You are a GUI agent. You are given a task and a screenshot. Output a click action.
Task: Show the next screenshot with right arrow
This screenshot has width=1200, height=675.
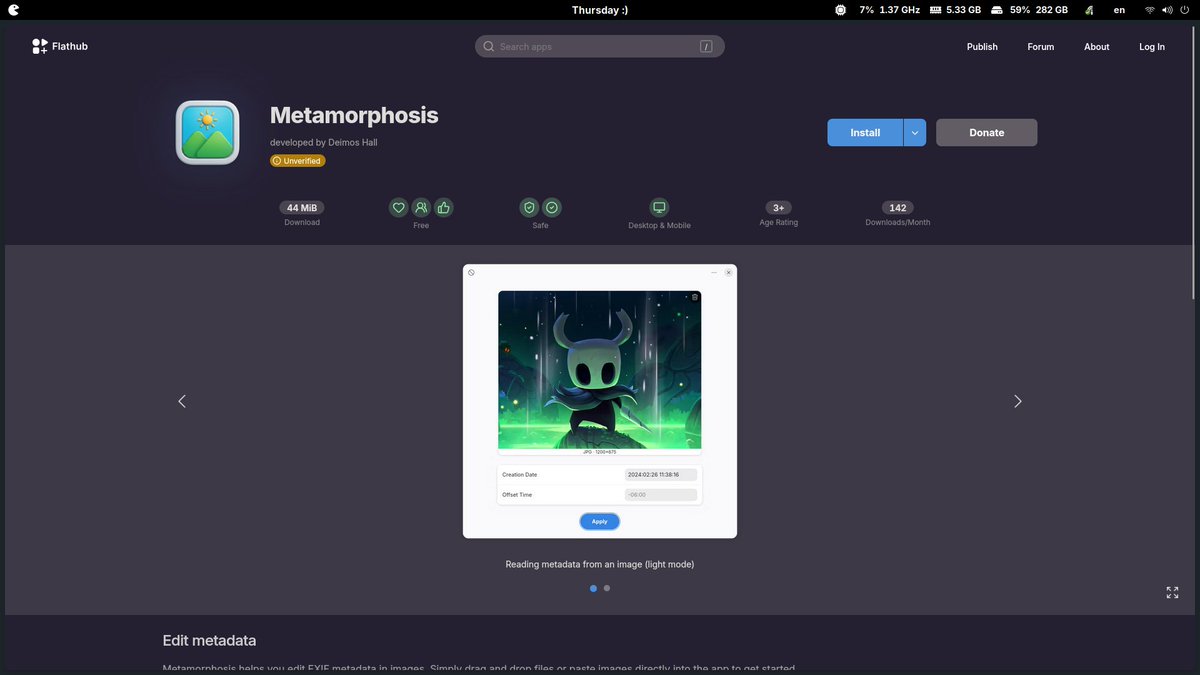(1018, 401)
